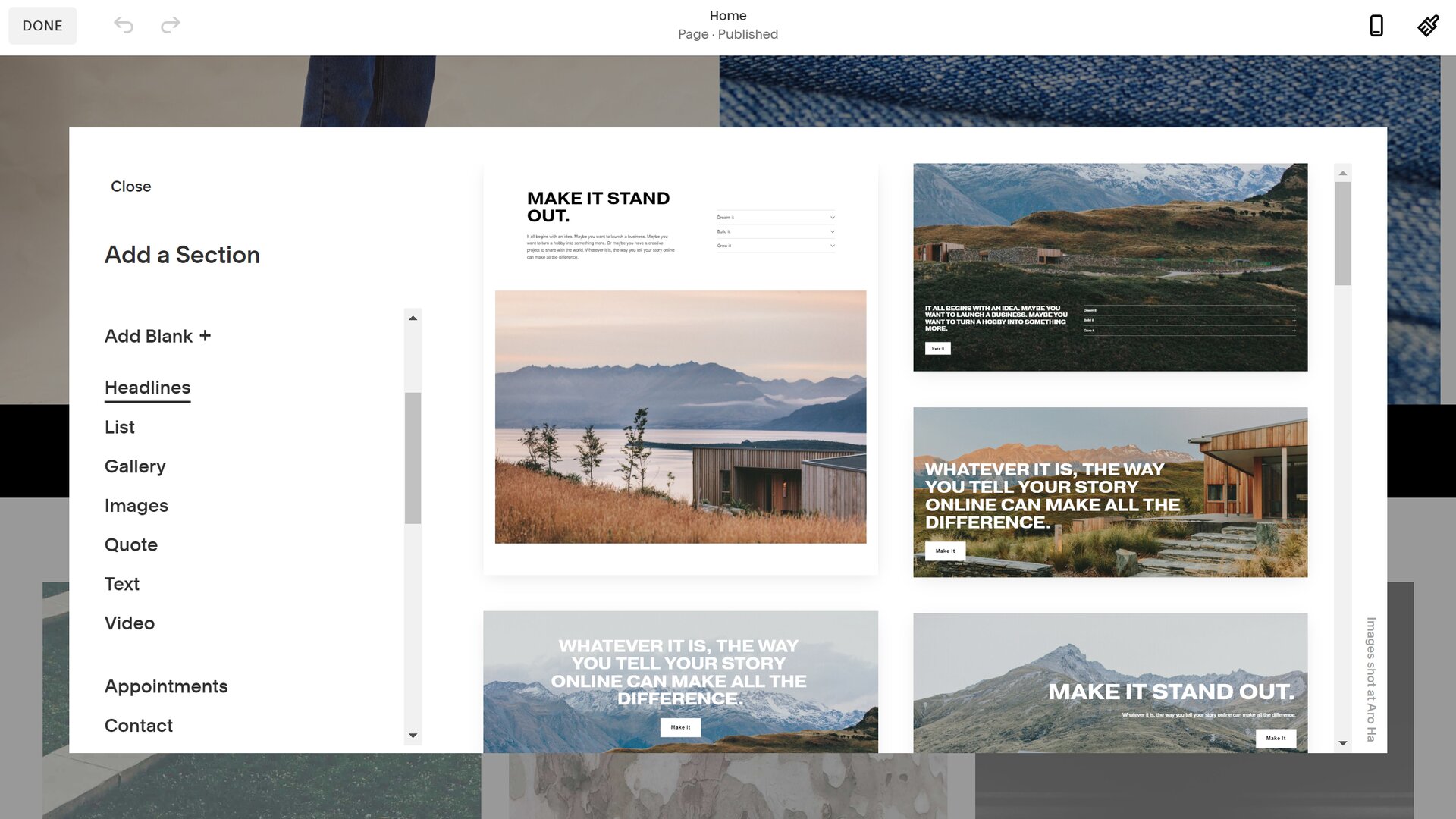Select the Images section category

[136, 505]
